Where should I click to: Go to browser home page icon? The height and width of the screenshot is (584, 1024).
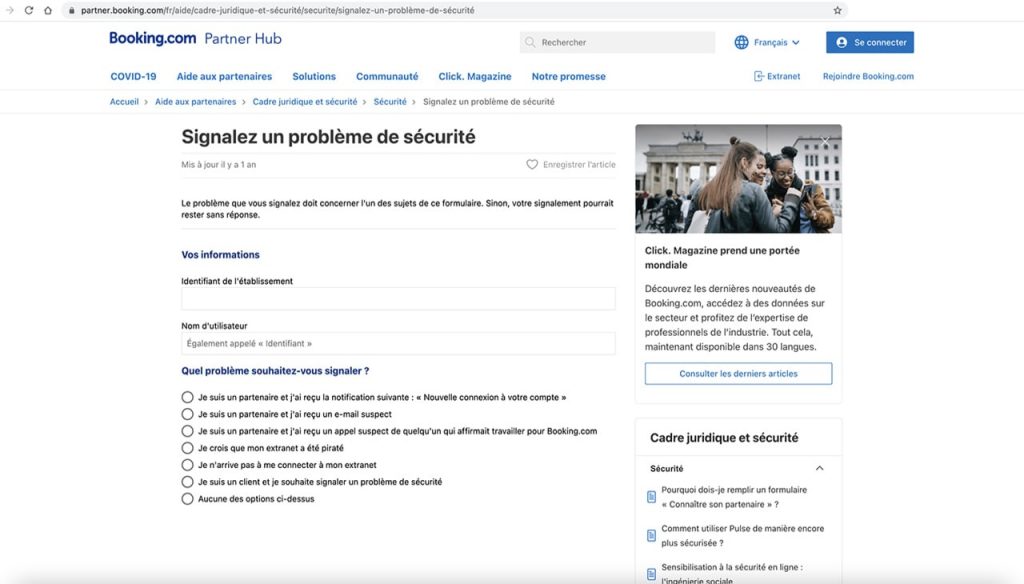48,10
